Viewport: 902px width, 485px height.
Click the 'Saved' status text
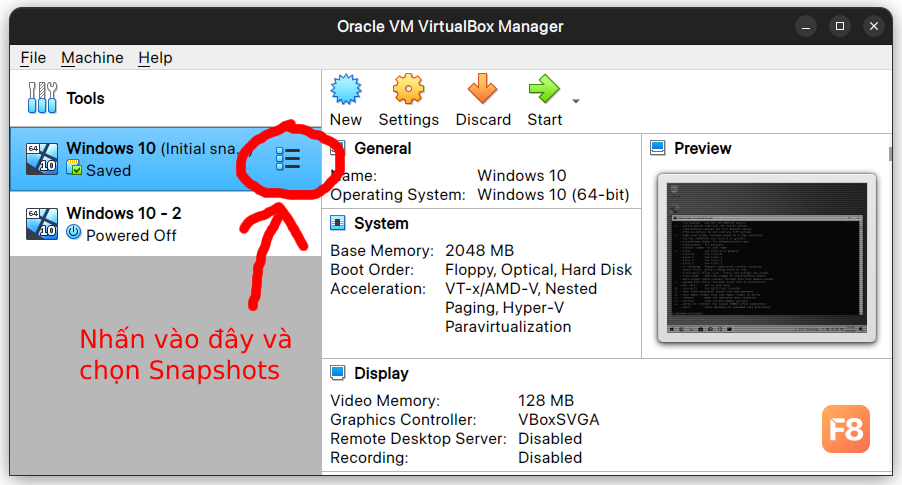click(109, 171)
